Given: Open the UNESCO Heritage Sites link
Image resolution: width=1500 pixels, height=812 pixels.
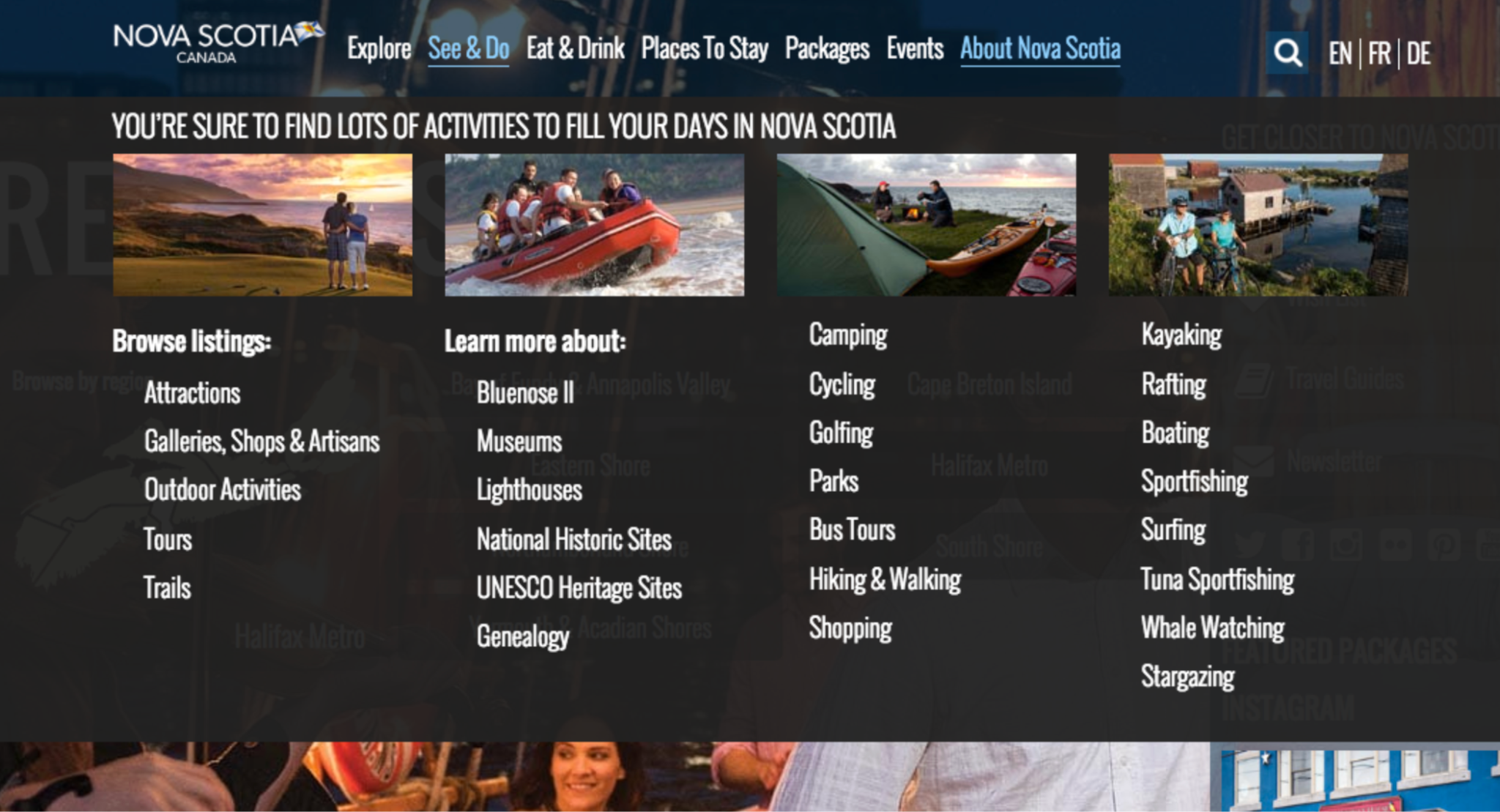Looking at the screenshot, I should (x=579, y=588).
